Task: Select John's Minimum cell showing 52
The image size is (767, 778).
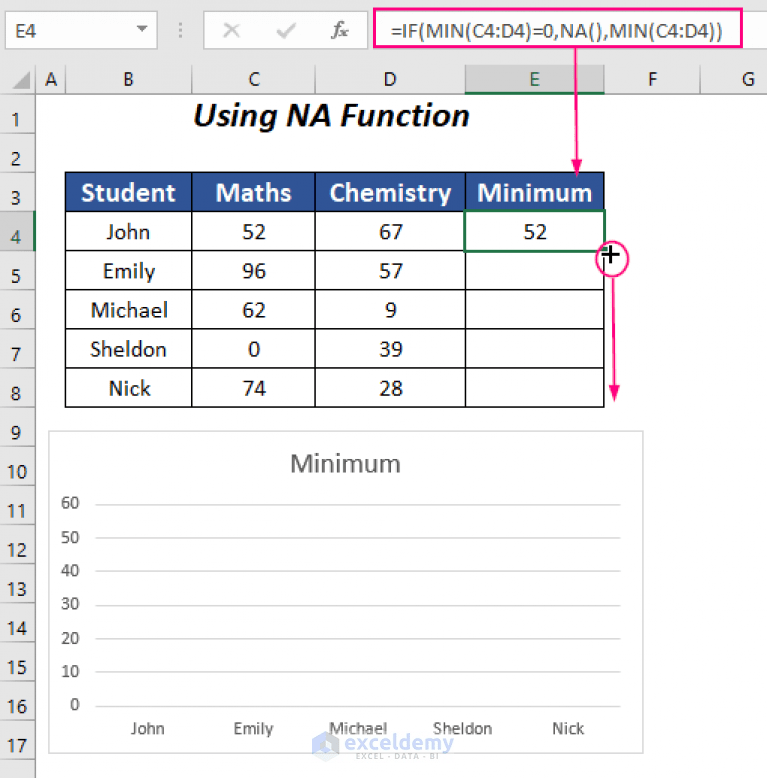Action: (x=534, y=232)
